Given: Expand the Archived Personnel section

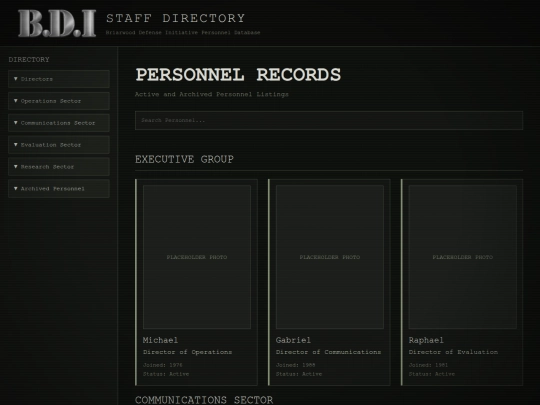Looking at the screenshot, I should [x=59, y=189].
